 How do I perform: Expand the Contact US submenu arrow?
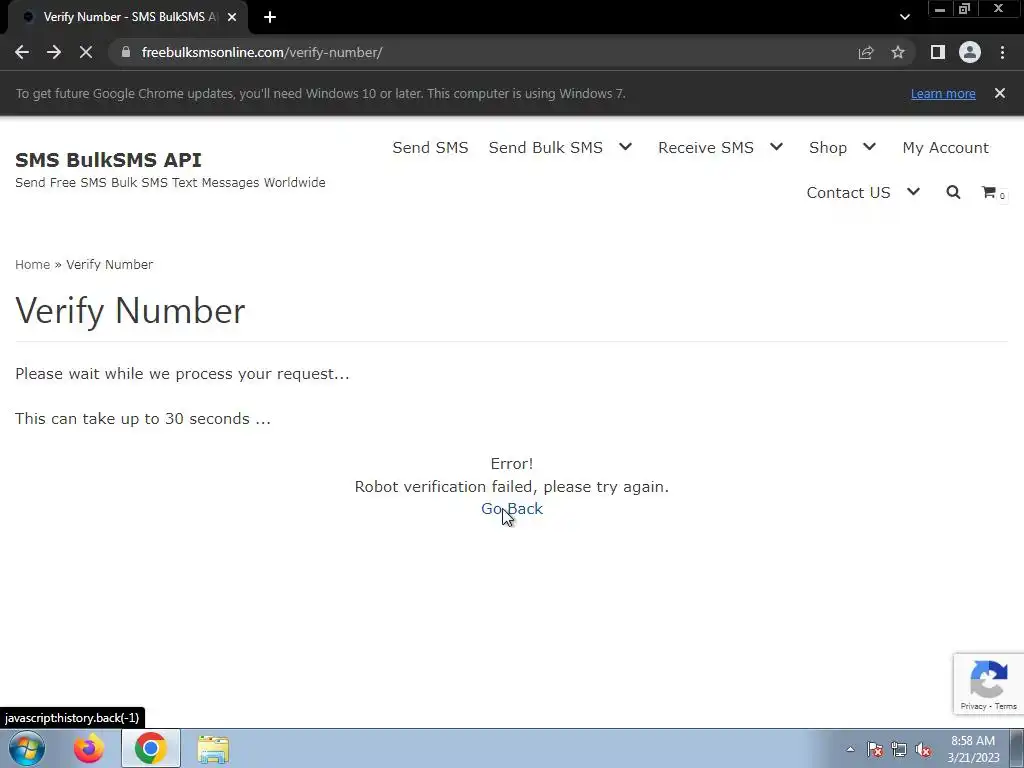tap(914, 192)
